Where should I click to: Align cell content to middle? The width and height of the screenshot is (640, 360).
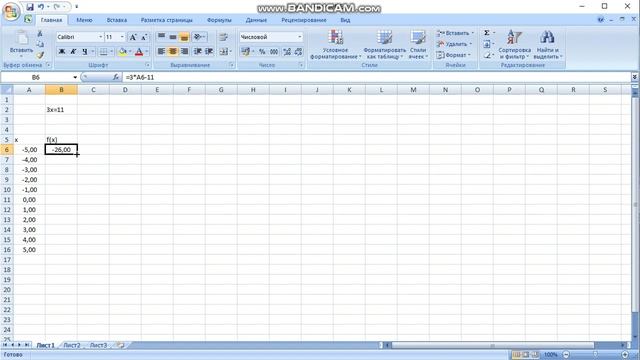[x=173, y=37]
